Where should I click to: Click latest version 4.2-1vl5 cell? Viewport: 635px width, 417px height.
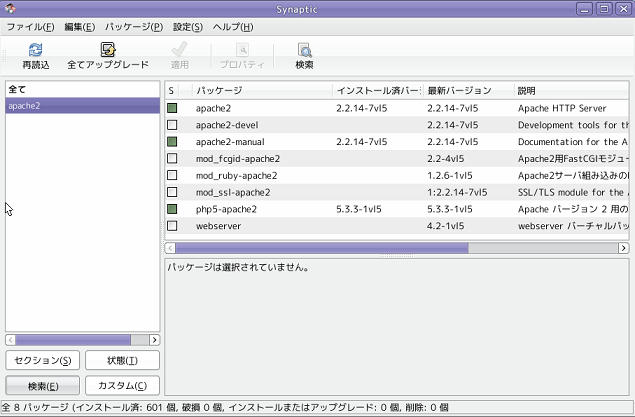pos(445,226)
